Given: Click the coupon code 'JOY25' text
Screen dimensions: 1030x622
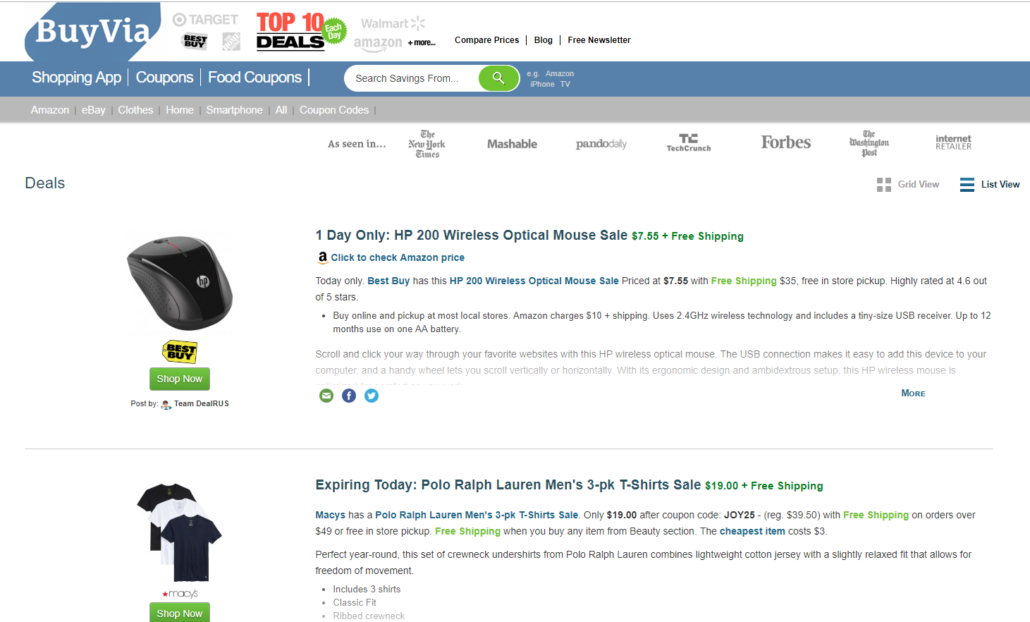Looking at the screenshot, I should [741, 515].
